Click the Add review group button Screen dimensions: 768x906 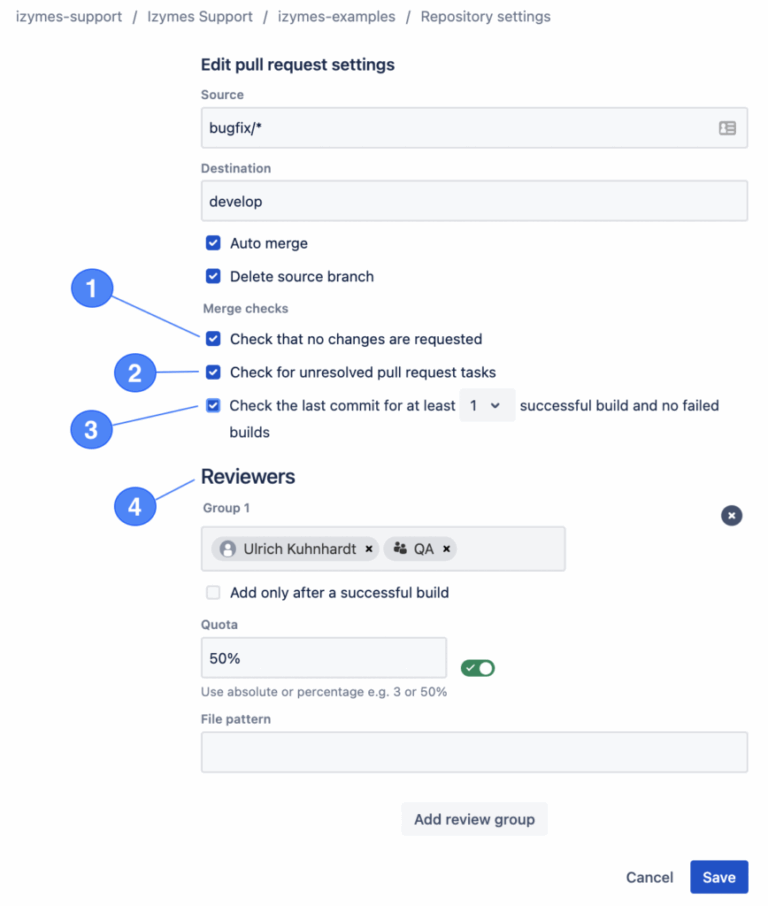[474, 819]
